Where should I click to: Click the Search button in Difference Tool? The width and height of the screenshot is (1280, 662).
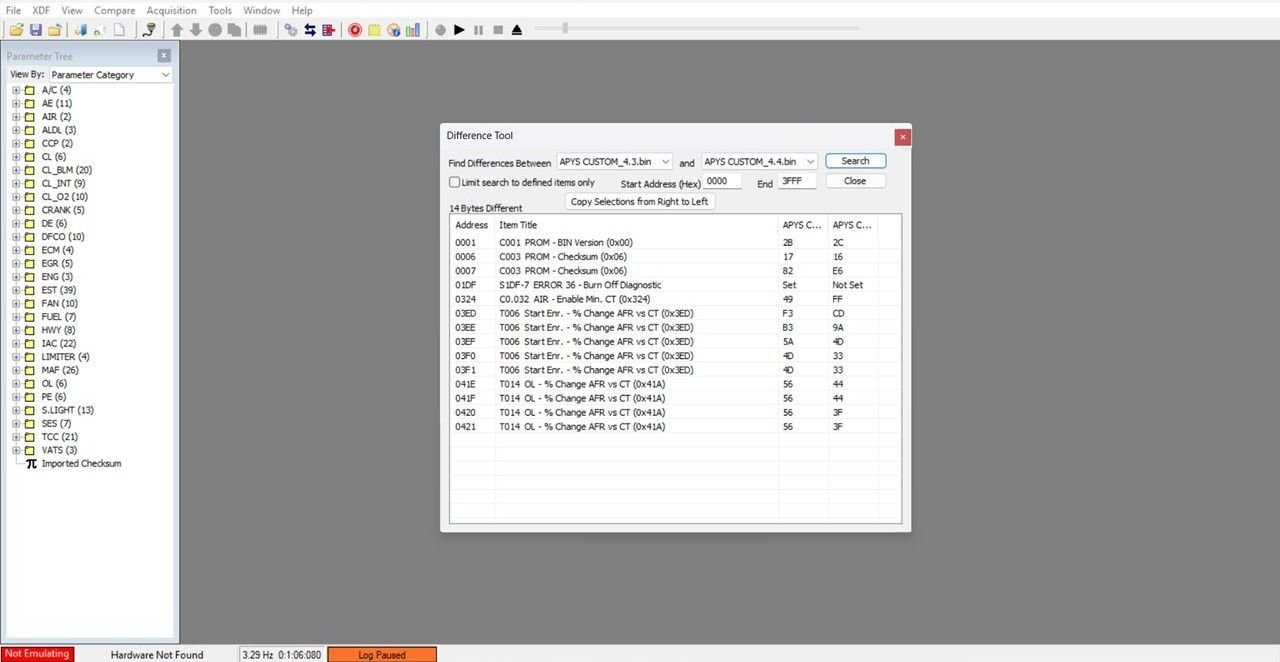click(x=855, y=161)
